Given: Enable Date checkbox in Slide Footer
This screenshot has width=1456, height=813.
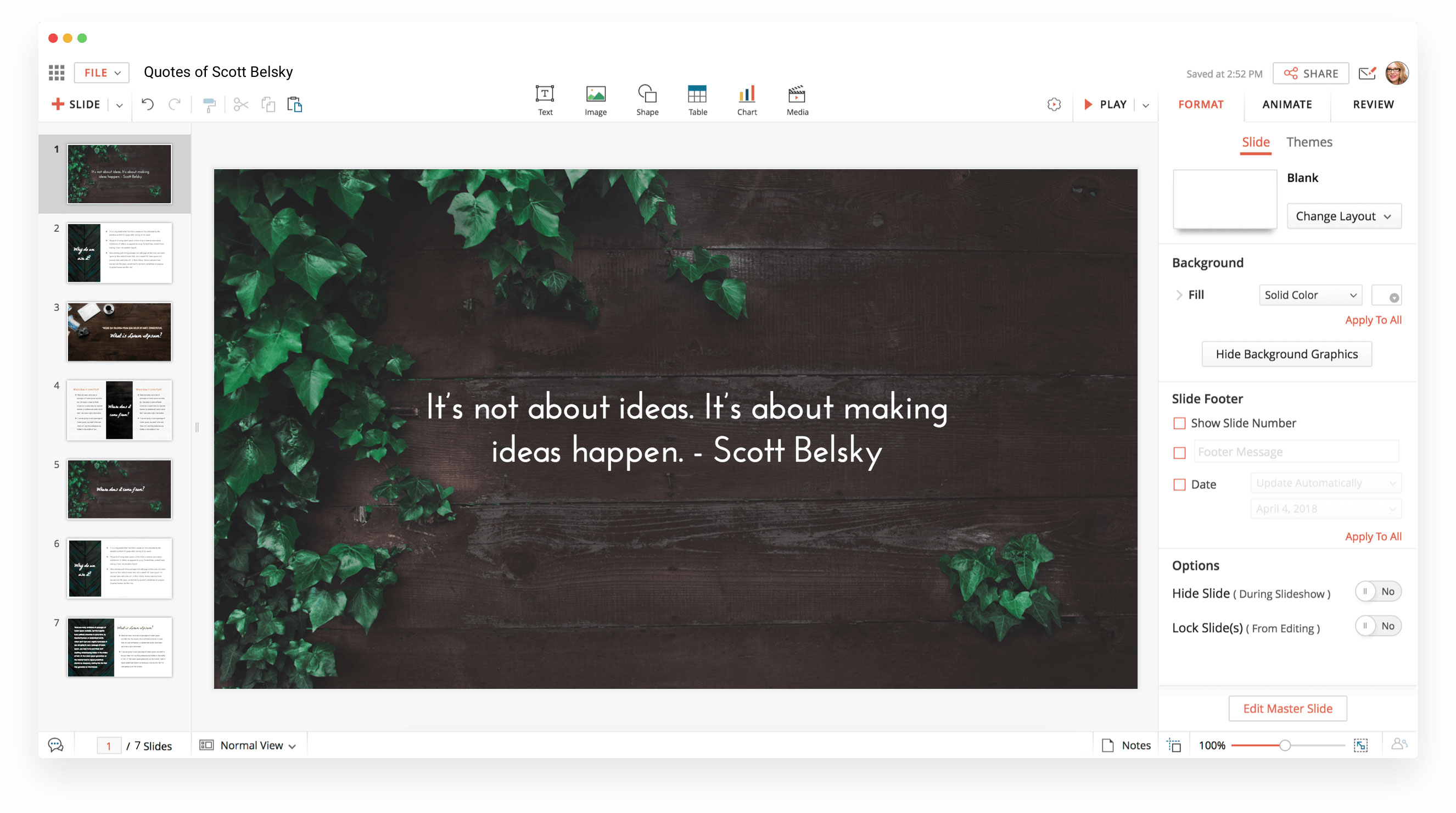Looking at the screenshot, I should tap(1179, 484).
